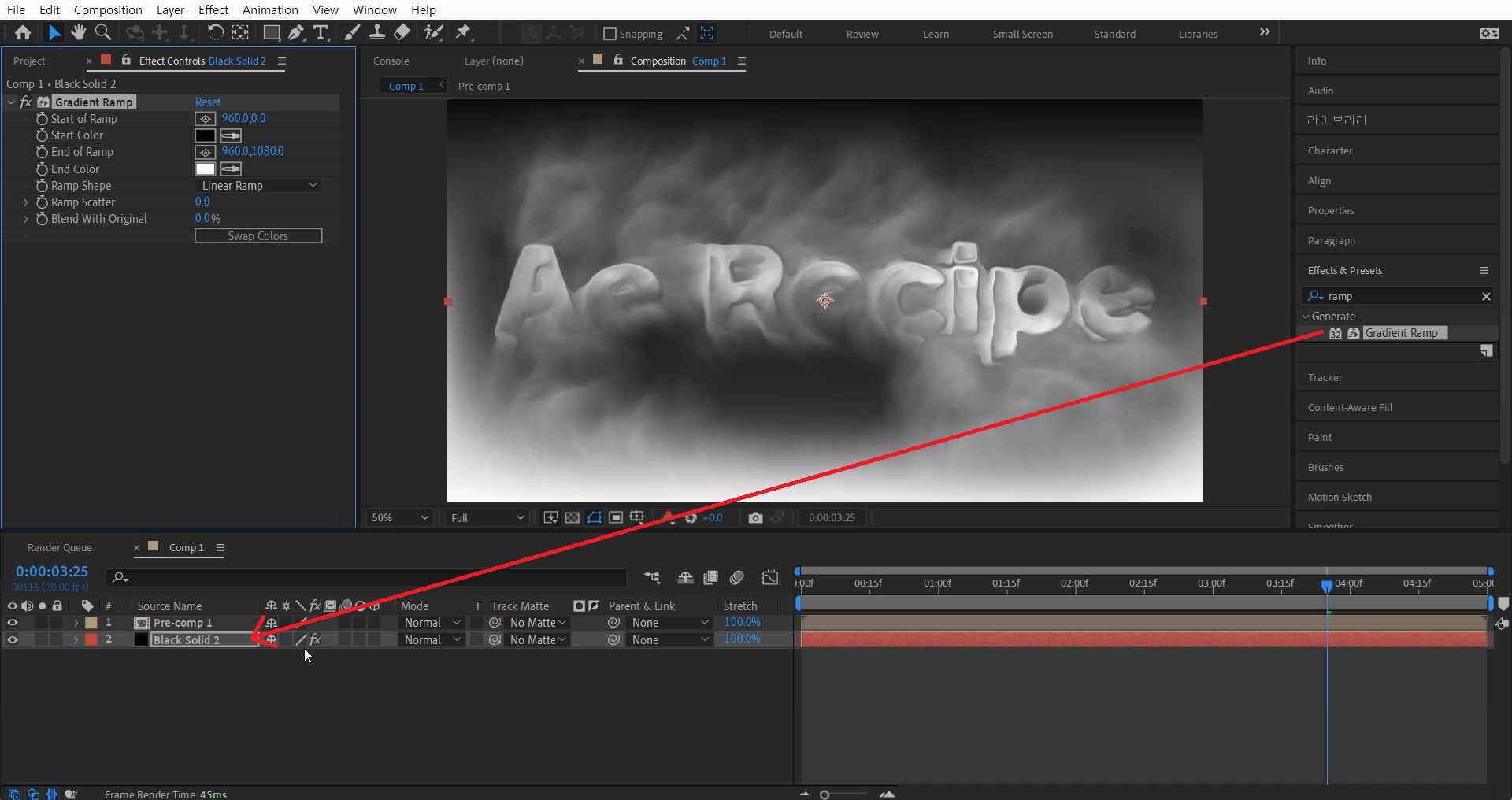Pick Start Color with eyedropper
This screenshot has height=800, width=1512.
[x=231, y=135]
